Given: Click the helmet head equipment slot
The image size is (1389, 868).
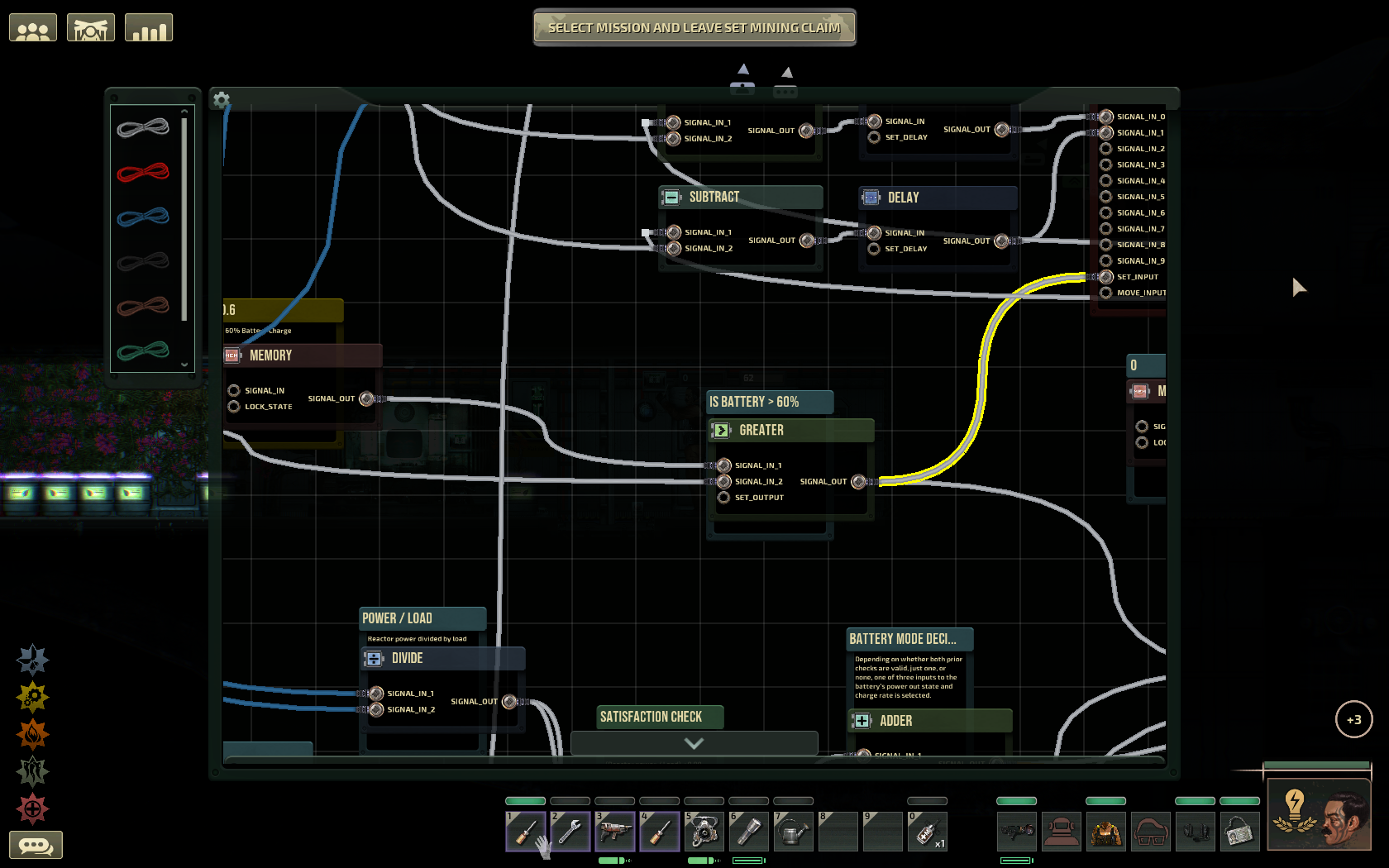Looking at the screenshot, I should pyautogui.click(x=1062, y=831).
